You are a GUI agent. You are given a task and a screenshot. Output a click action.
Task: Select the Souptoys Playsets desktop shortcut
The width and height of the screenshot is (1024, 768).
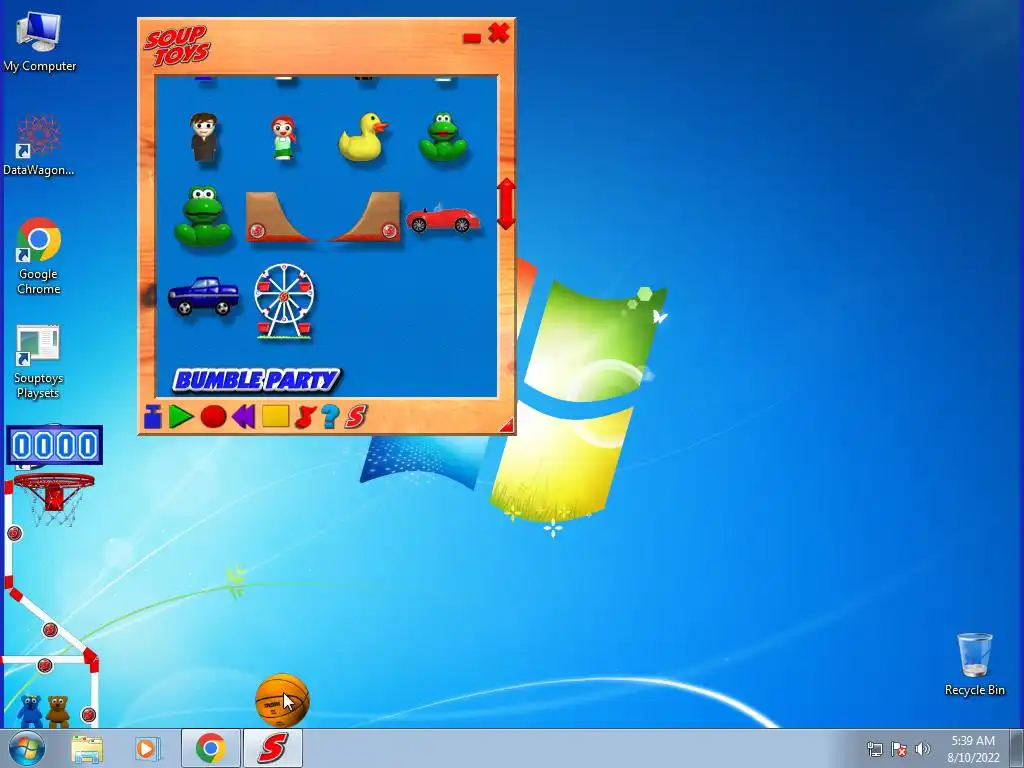(38, 362)
